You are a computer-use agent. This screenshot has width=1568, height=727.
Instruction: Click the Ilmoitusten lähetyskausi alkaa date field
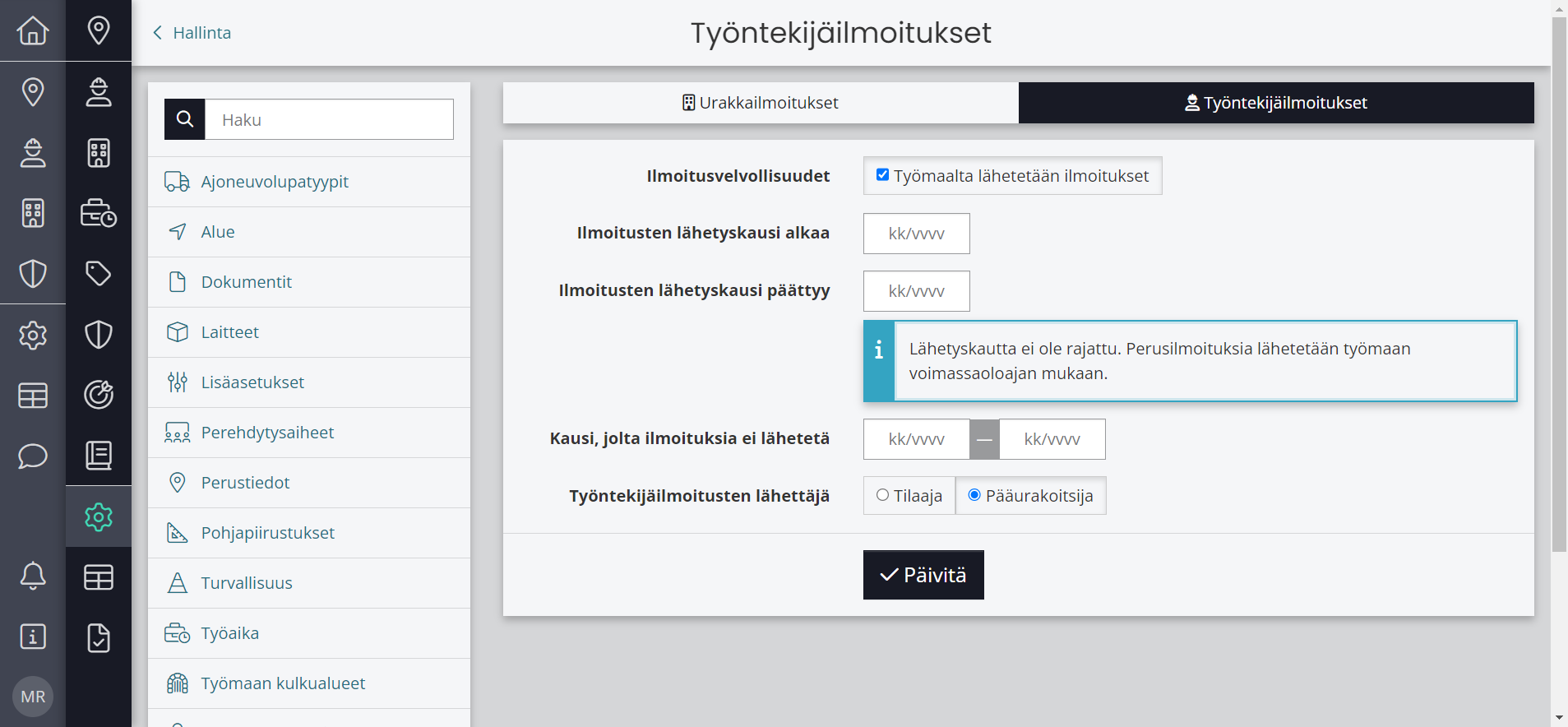917,234
